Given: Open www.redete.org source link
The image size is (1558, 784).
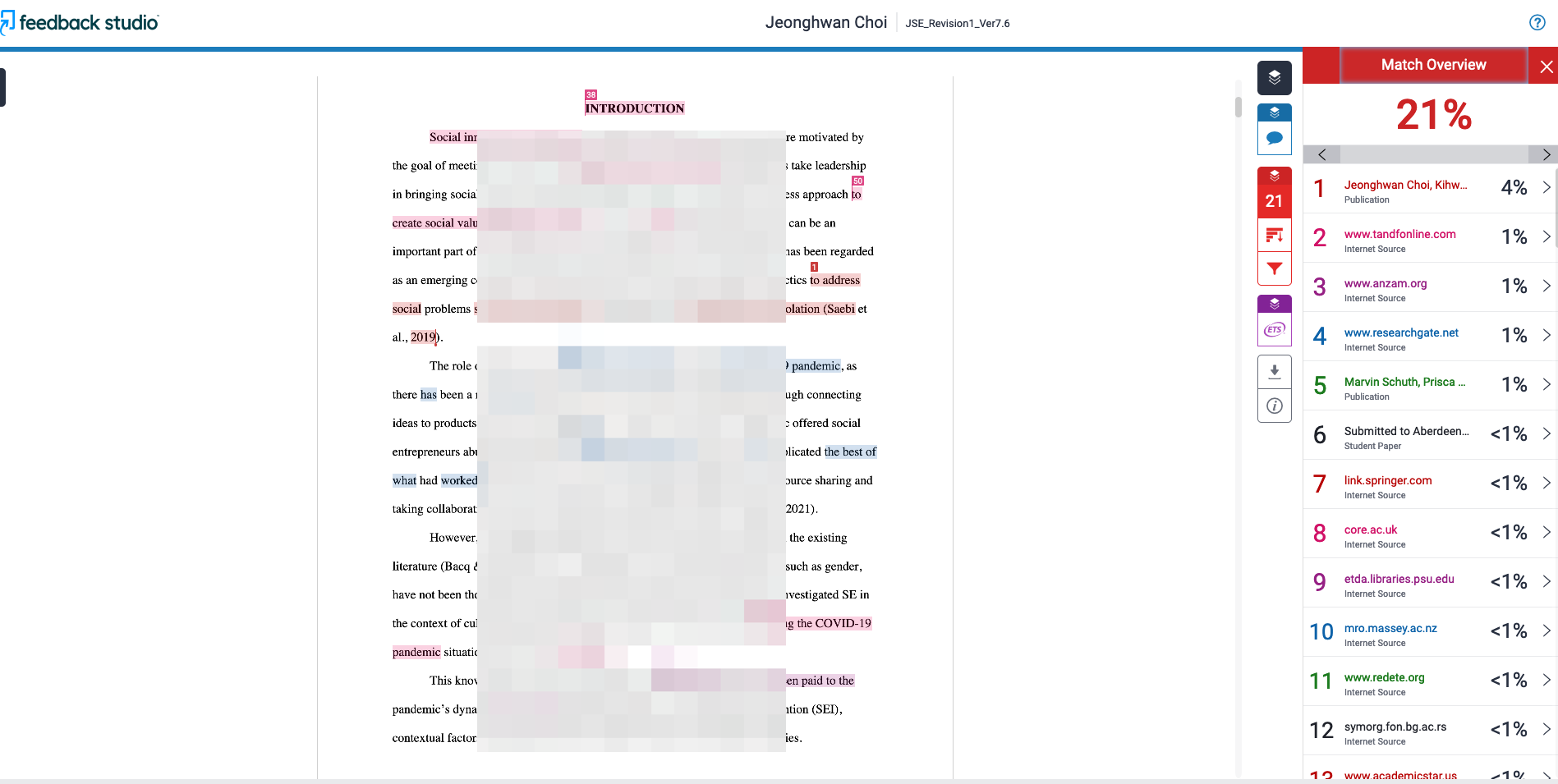Looking at the screenshot, I should coord(1385,677).
